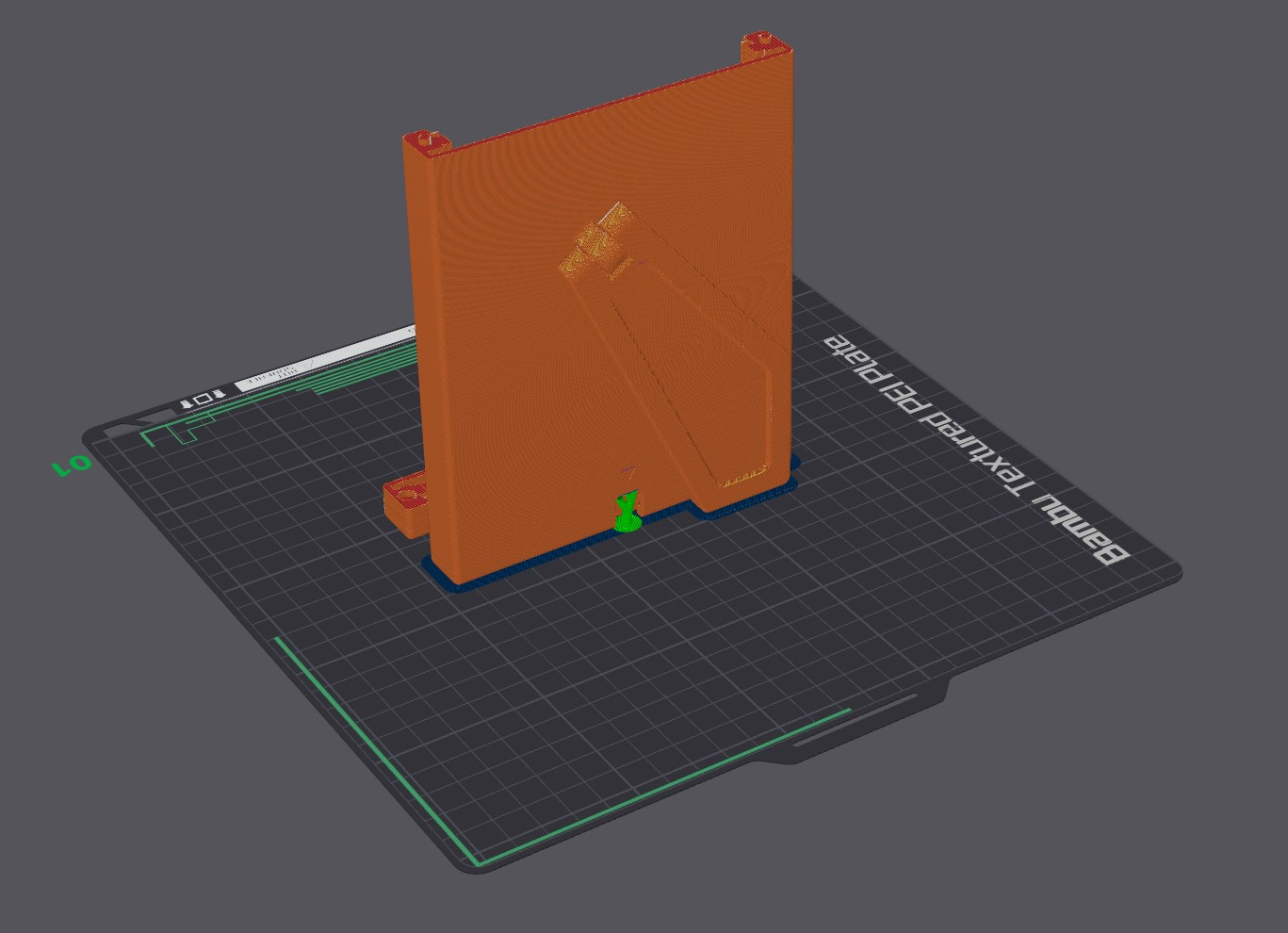Click the green "01" plate number
This screenshot has height=933, width=1288.
71,464
